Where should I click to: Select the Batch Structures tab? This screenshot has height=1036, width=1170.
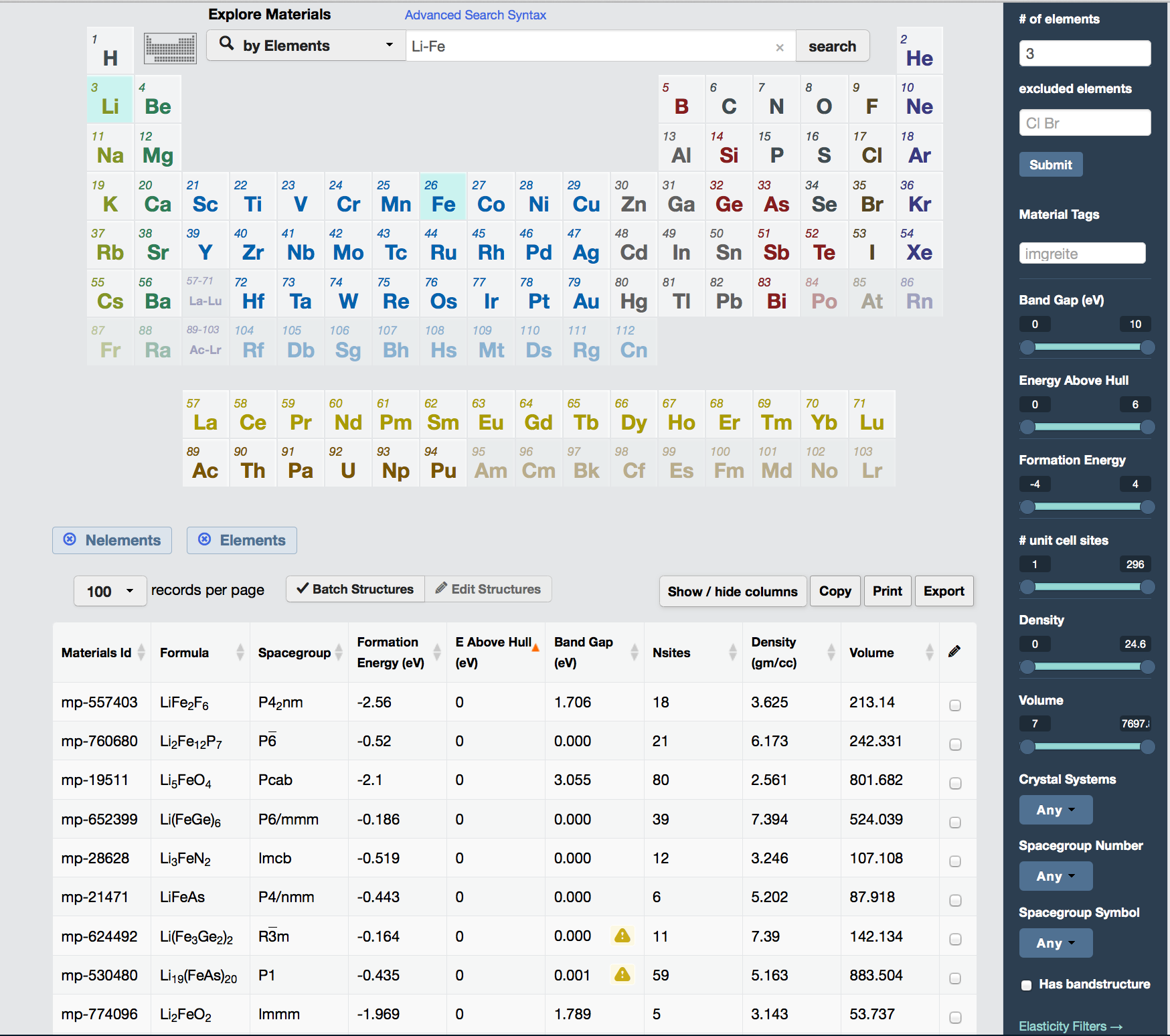tap(355, 589)
